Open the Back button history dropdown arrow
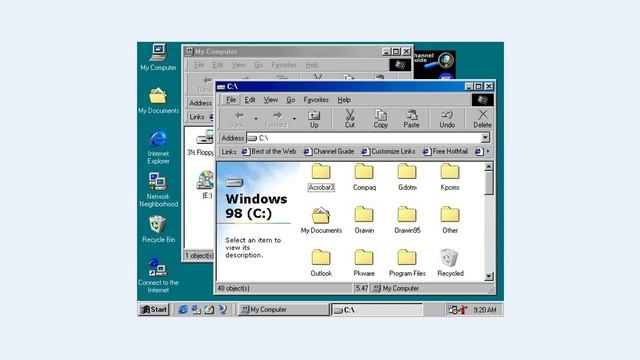Screen dimensions: 640x360 256,119
